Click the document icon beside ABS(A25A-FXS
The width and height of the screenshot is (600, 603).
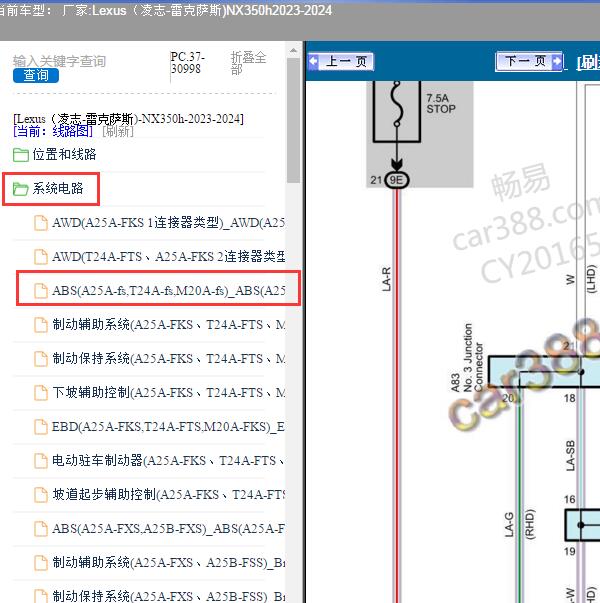tap(41, 529)
